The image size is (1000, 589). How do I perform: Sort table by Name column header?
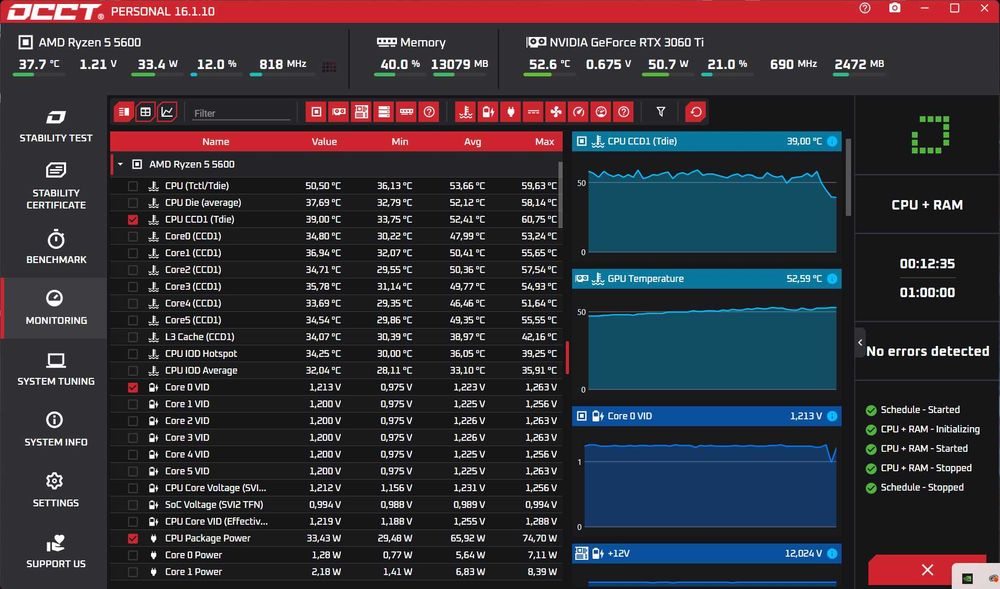(216, 142)
